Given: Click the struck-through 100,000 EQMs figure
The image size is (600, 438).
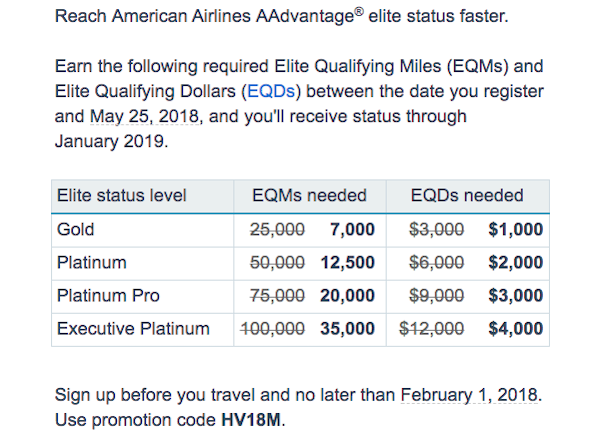Looking at the screenshot, I should tap(272, 329).
